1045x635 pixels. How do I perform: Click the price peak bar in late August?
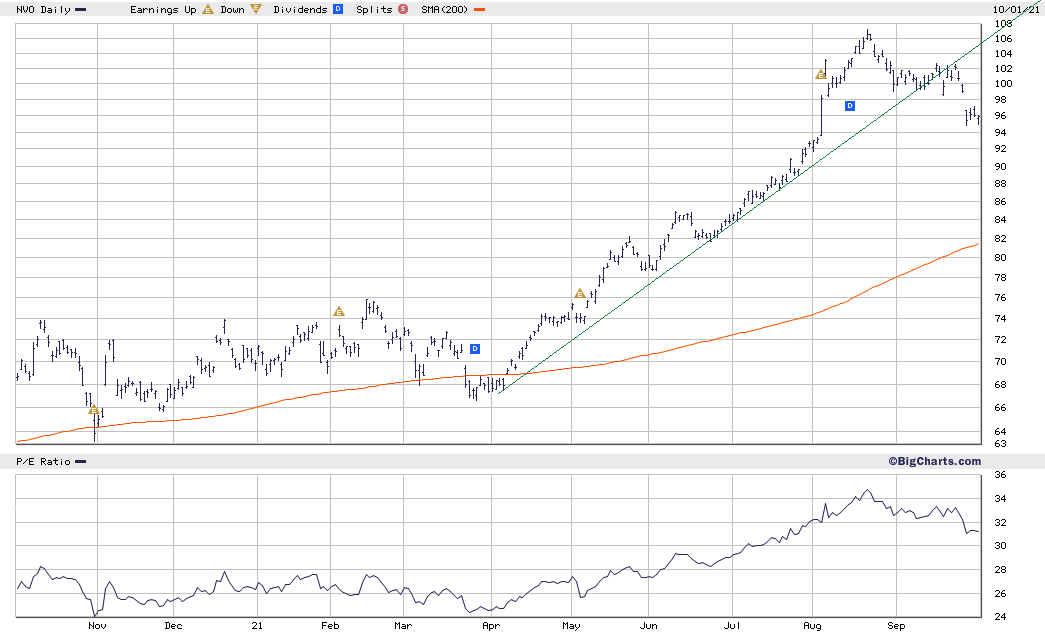coord(868,35)
